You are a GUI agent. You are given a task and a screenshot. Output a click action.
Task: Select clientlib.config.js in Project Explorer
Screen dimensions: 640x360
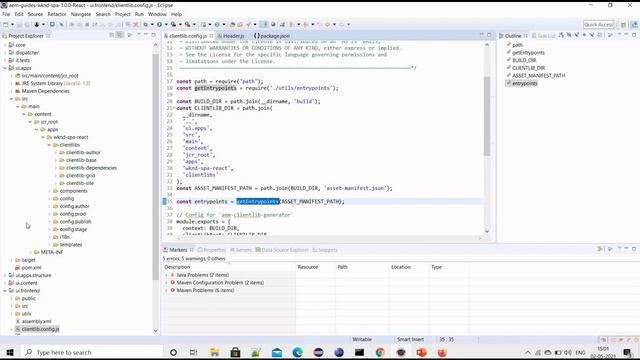(40, 329)
